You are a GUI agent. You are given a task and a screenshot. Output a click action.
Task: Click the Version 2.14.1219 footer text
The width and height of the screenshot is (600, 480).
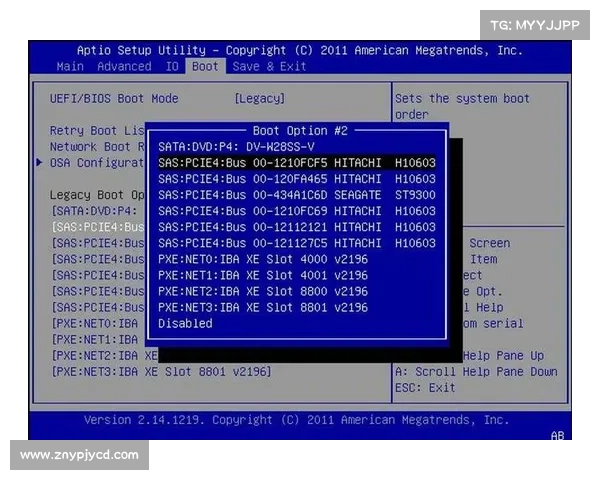[297, 420]
